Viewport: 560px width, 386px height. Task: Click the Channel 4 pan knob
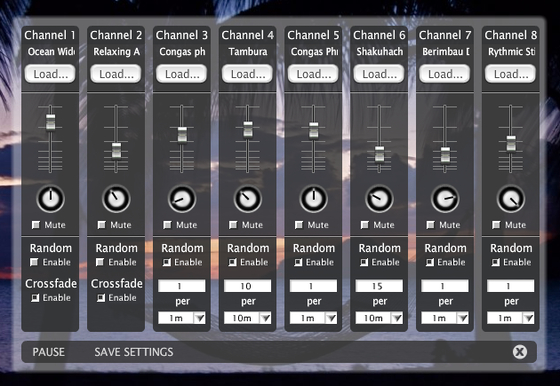(x=248, y=199)
